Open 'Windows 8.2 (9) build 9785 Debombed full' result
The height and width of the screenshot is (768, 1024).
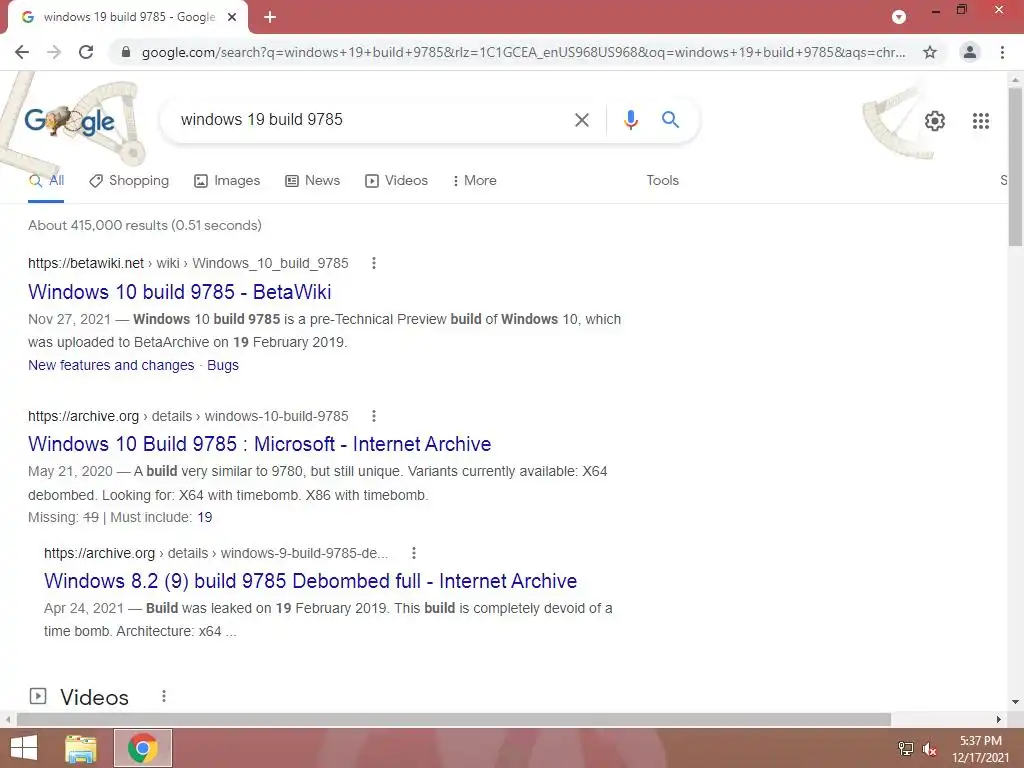point(310,581)
